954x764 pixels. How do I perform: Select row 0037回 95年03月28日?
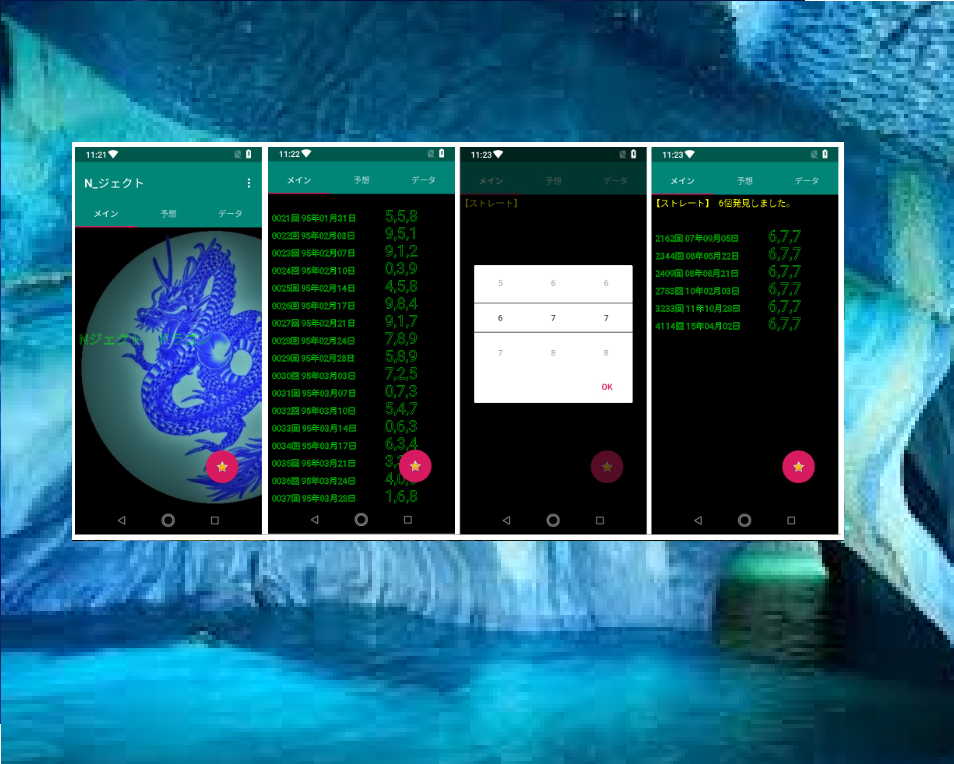pos(345,498)
